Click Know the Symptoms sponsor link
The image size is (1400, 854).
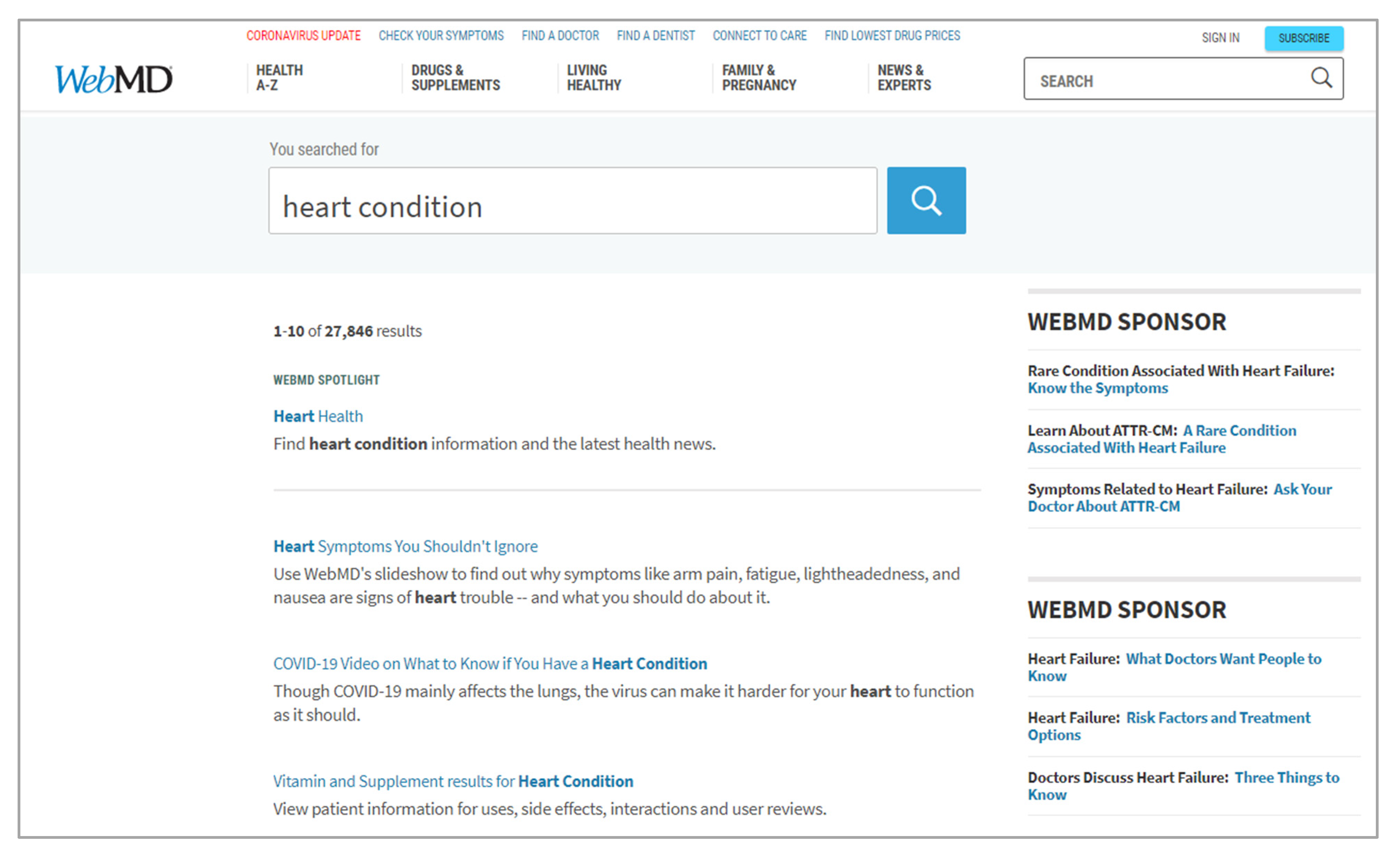[x=1097, y=389]
